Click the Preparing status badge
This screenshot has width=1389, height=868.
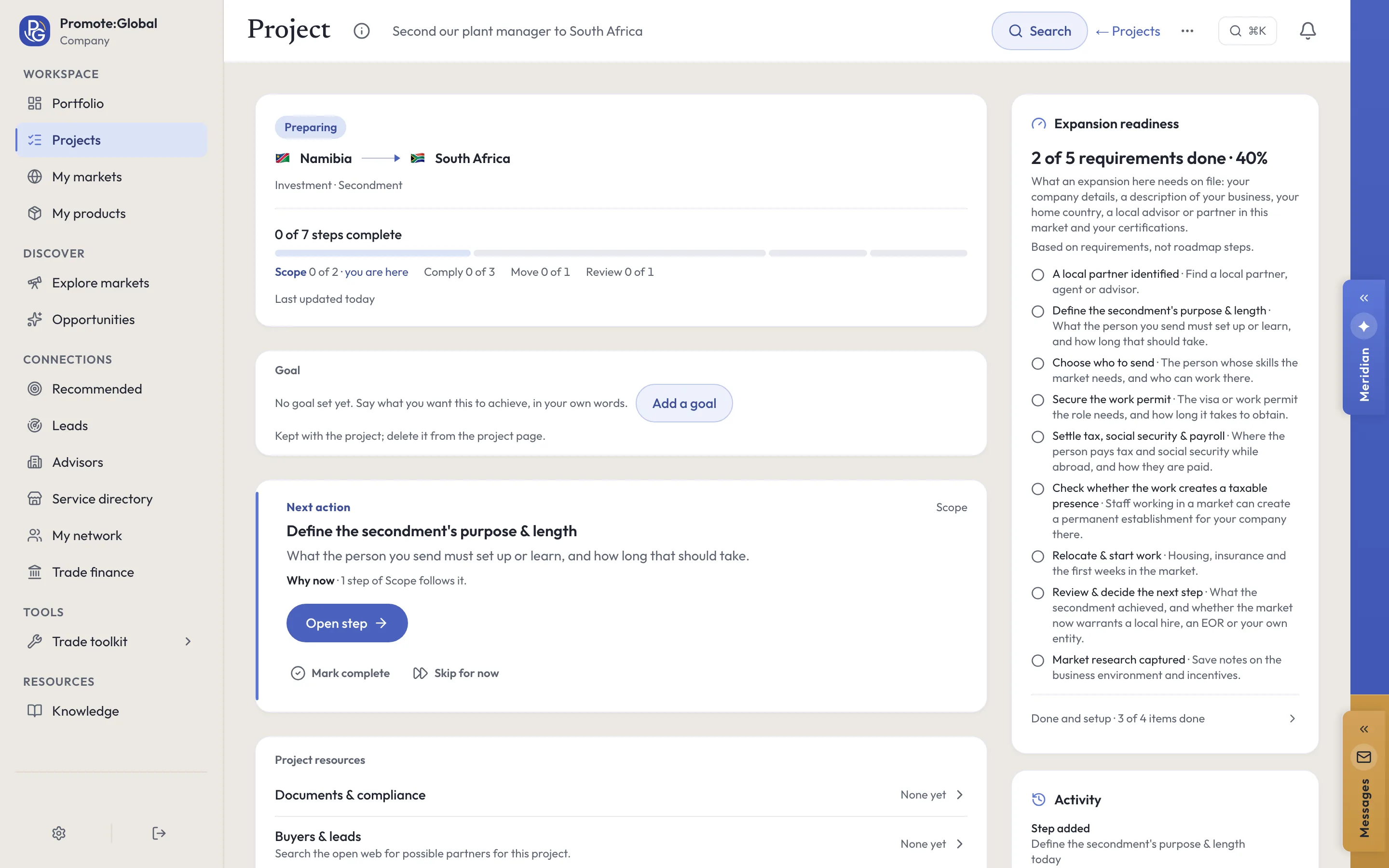coord(311,127)
